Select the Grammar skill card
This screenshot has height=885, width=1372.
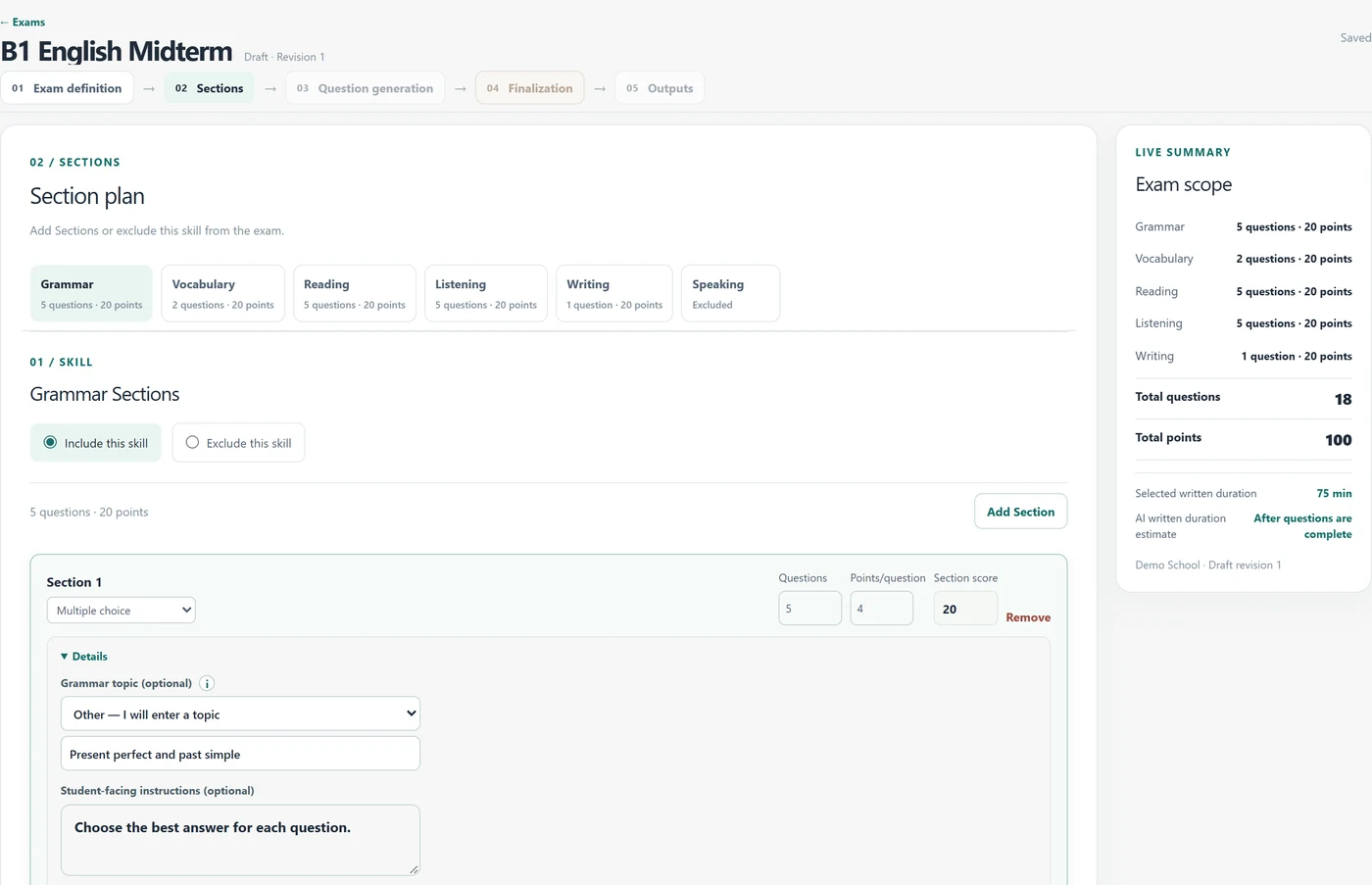(91, 293)
